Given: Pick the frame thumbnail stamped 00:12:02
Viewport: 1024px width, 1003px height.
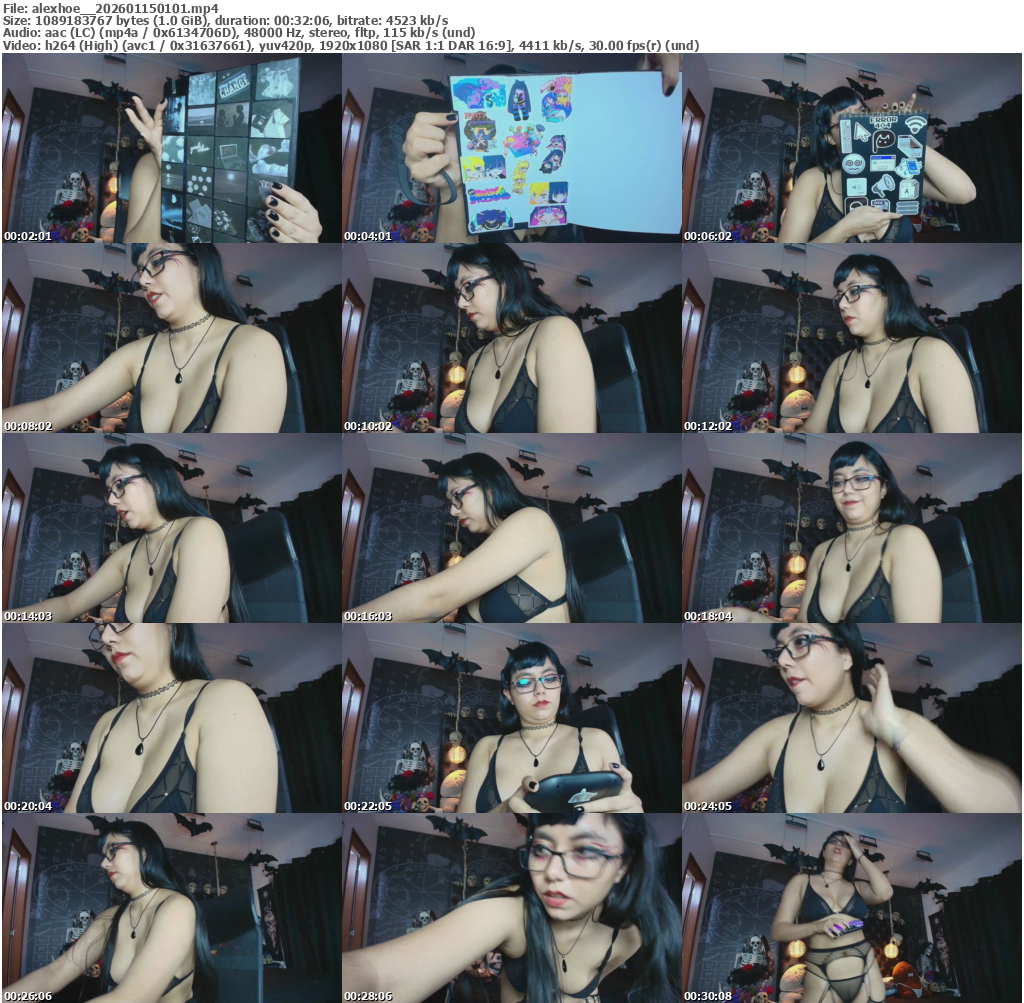Looking at the screenshot, I should click(x=852, y=338).
